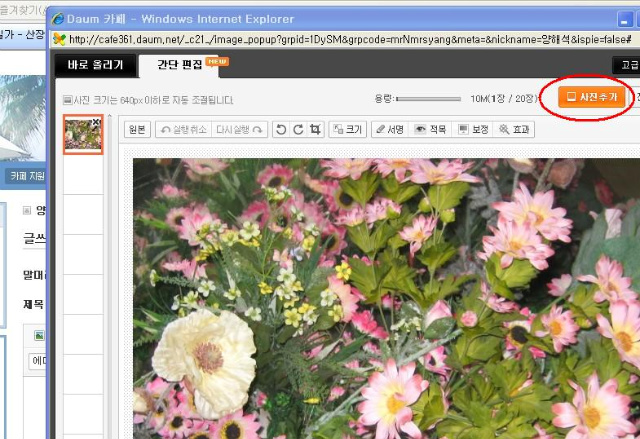Open the 크기 (resize) tool

coord(348,130)
